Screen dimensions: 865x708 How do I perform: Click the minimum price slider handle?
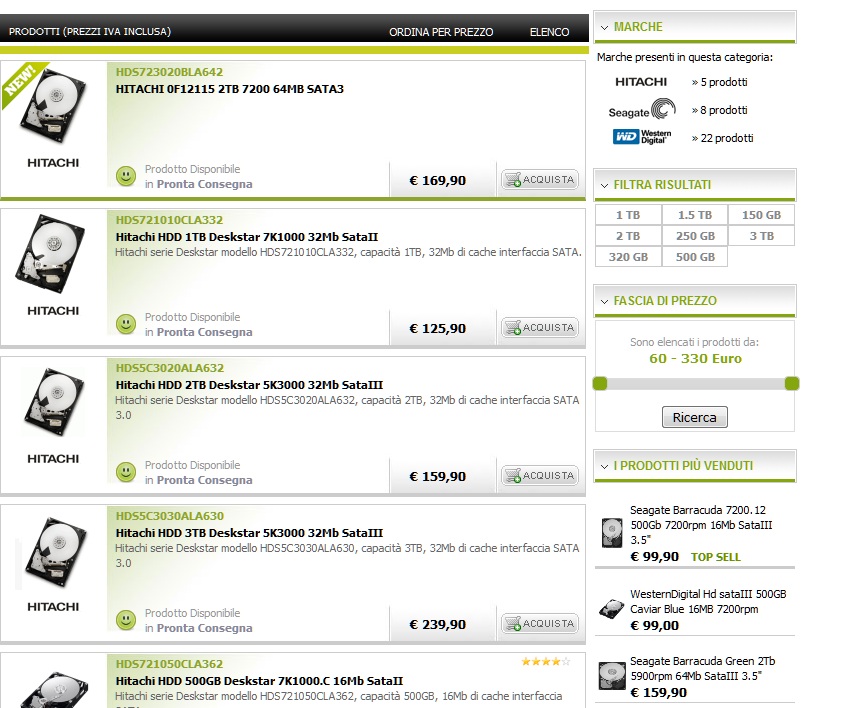600,384
